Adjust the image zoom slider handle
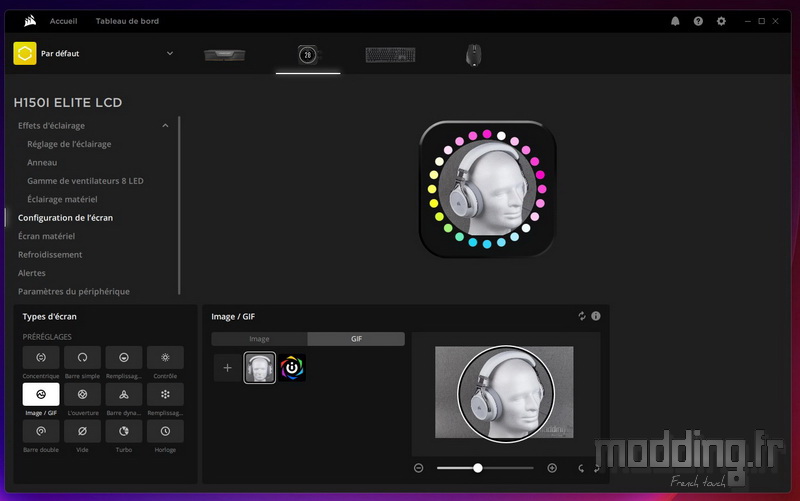The height and width of the screenshot is (501, 800). [478, 468]
